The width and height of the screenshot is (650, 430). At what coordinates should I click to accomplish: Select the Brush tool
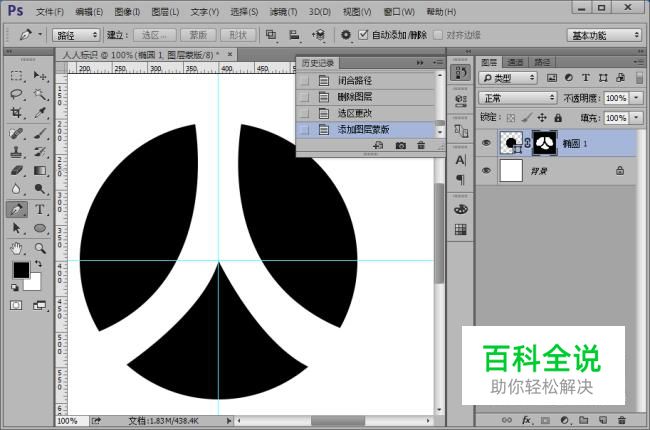[40, 134]
